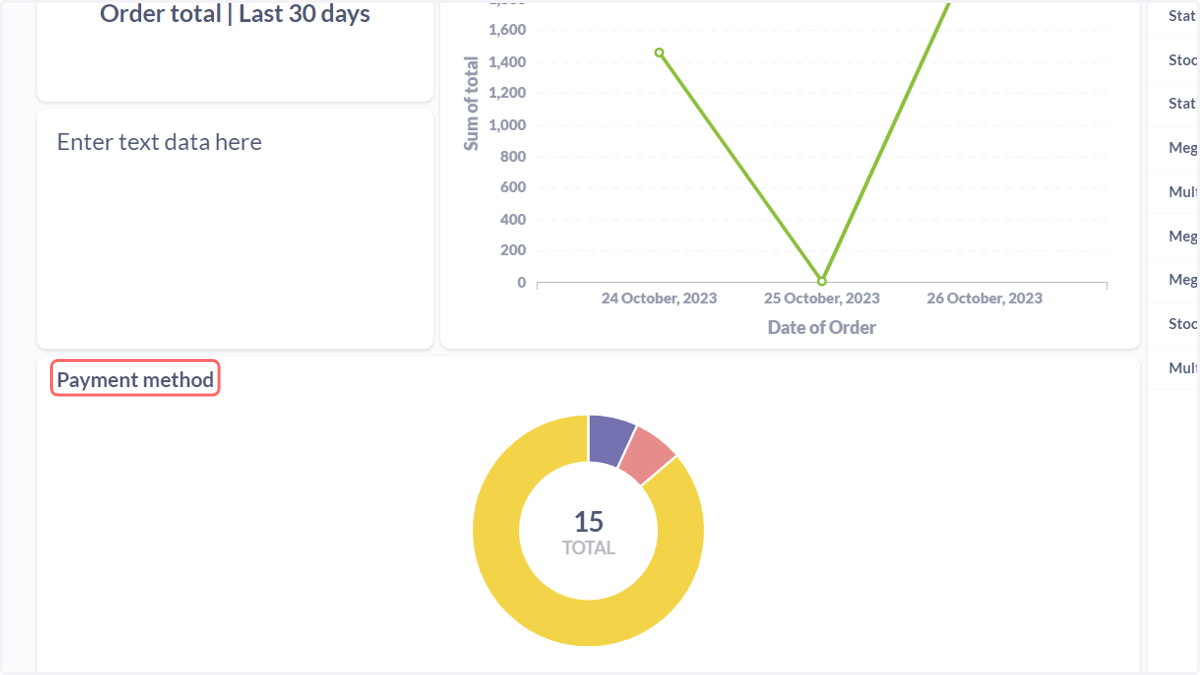
Task: Open the Payment method card title
Action: point(135,380)
